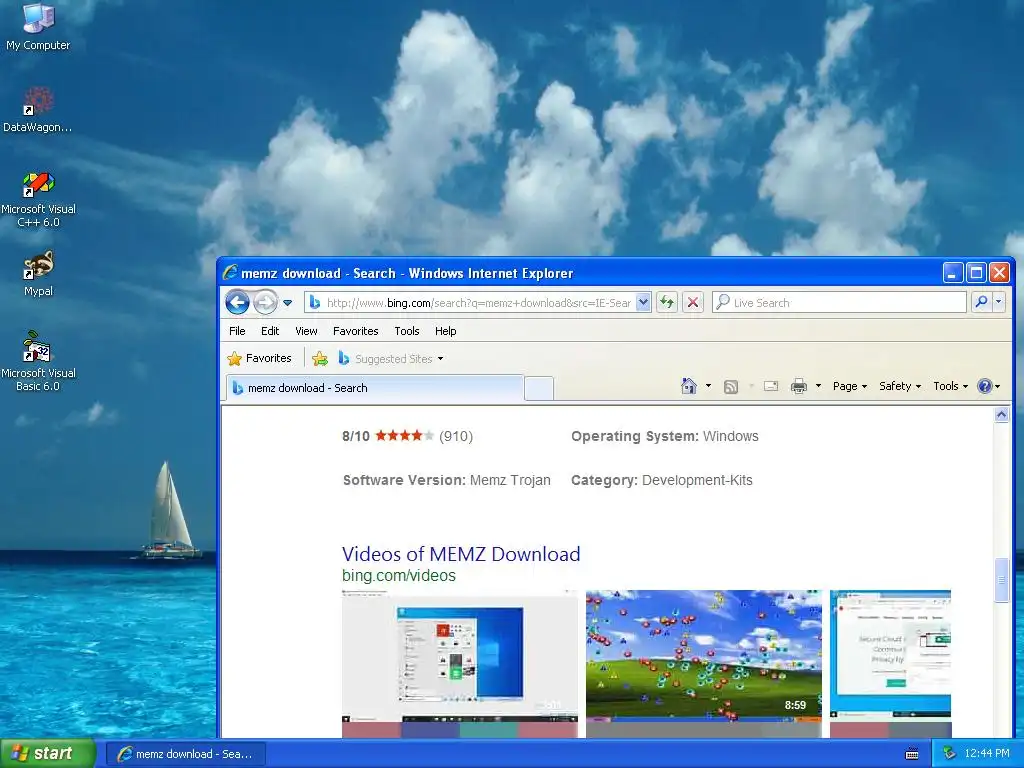
Task: Open a new blank tab
Action: [x=539, y=389]
